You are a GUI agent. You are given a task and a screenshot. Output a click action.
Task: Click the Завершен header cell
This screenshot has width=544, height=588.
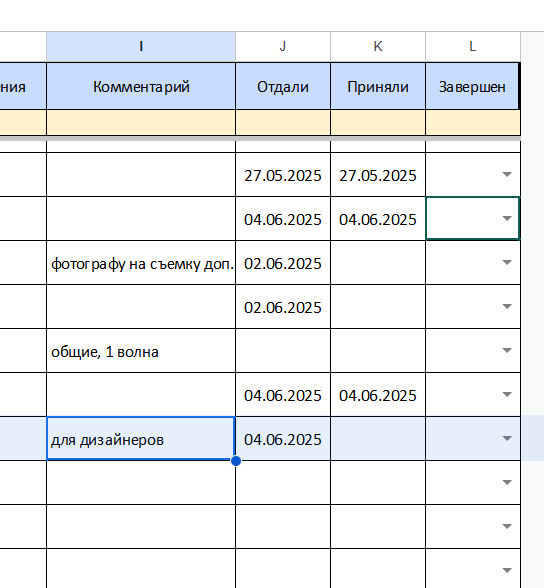472,87
